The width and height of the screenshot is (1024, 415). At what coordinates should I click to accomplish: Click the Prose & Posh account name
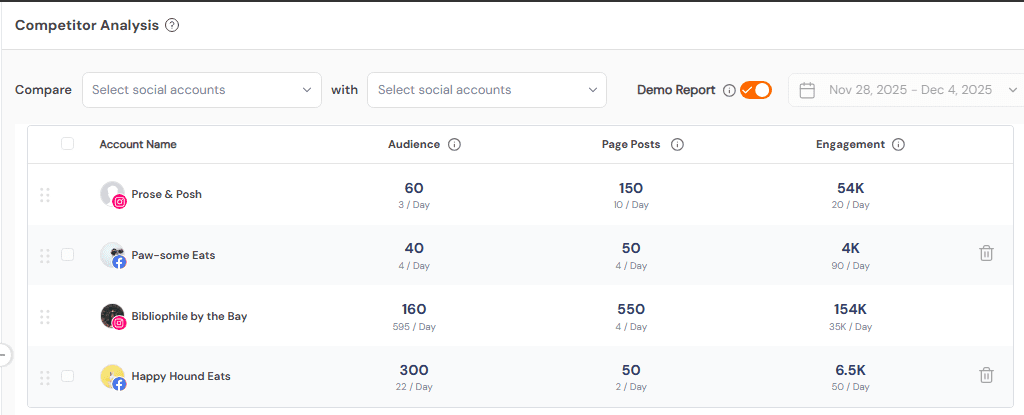point(167,194)
